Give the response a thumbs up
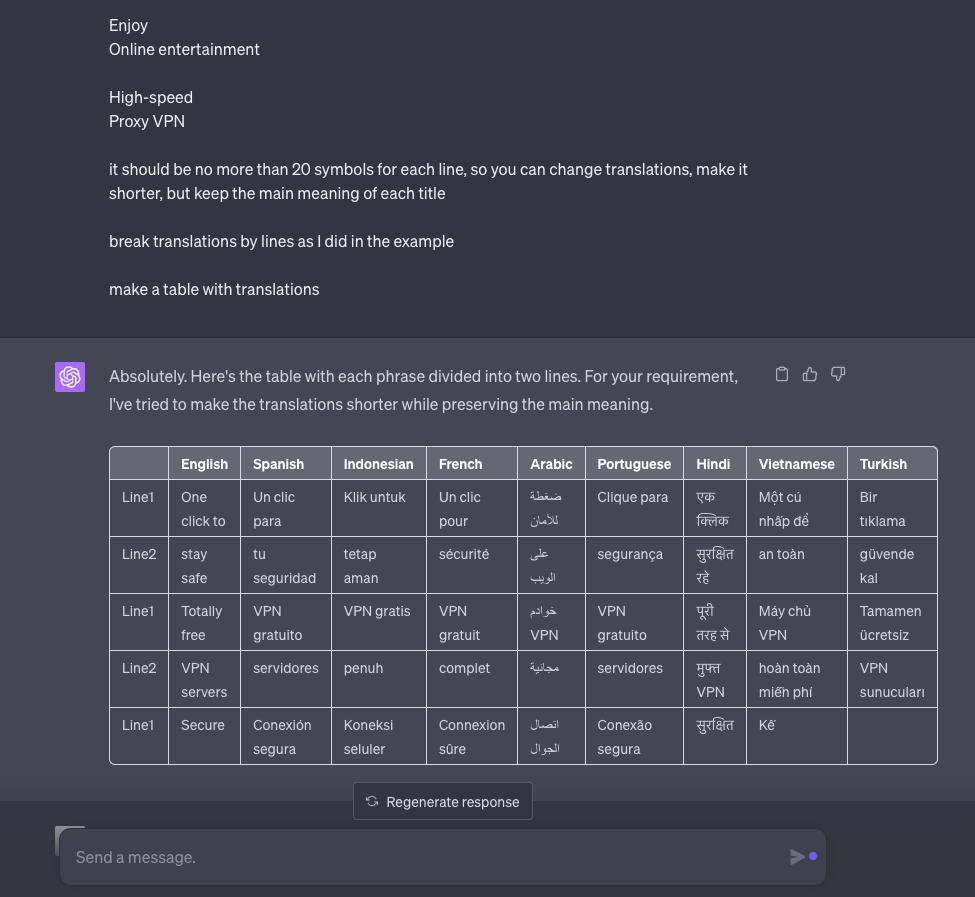The height and width of the screenshot is (897, 975). click(x=810, y=374)
